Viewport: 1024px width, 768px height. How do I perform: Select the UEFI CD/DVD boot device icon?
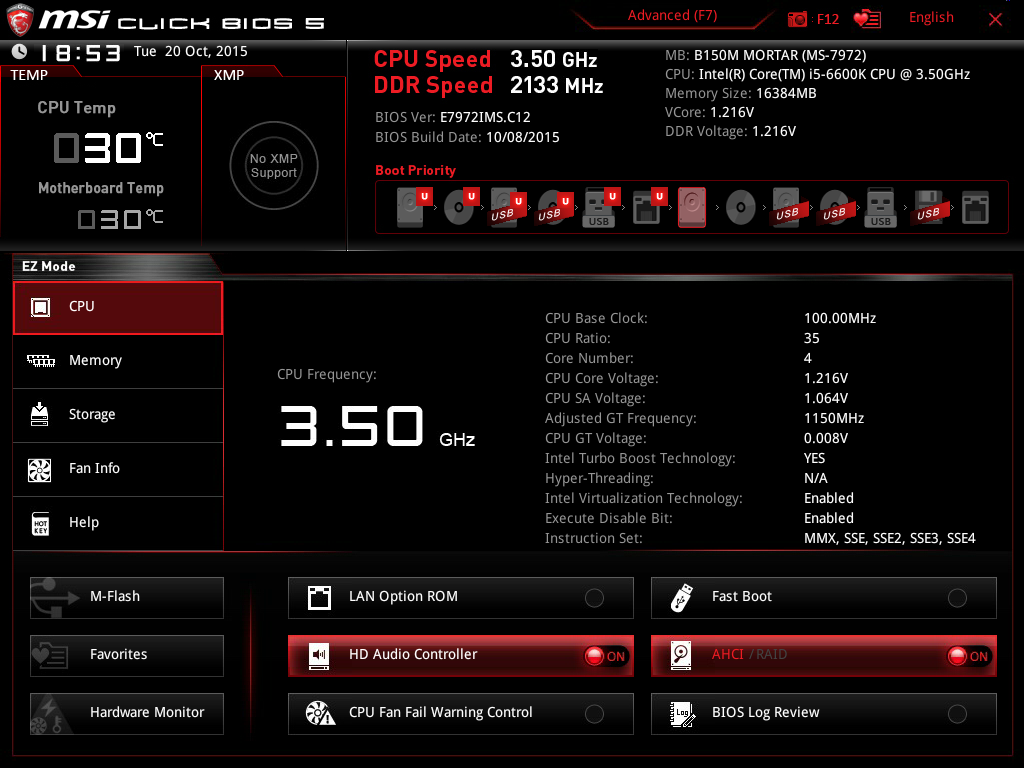tap(461, 208)
